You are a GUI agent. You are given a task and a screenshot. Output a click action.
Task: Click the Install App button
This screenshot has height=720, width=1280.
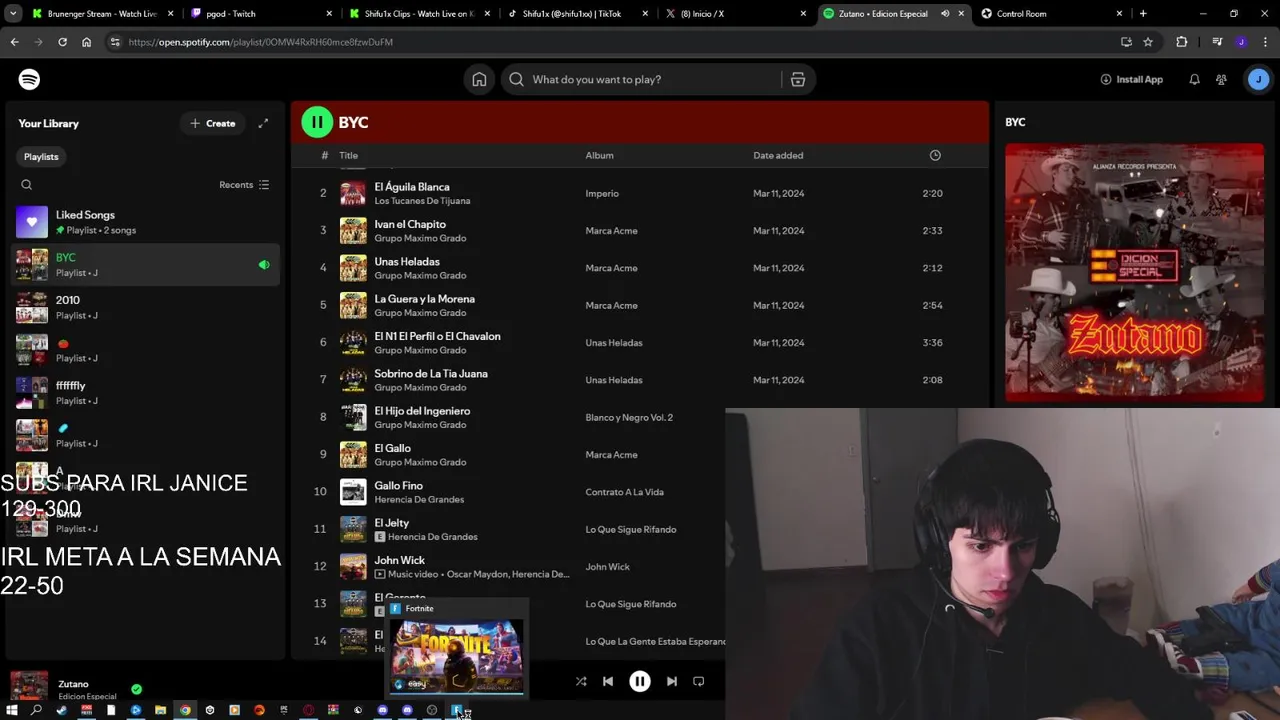pos(1131,79)
